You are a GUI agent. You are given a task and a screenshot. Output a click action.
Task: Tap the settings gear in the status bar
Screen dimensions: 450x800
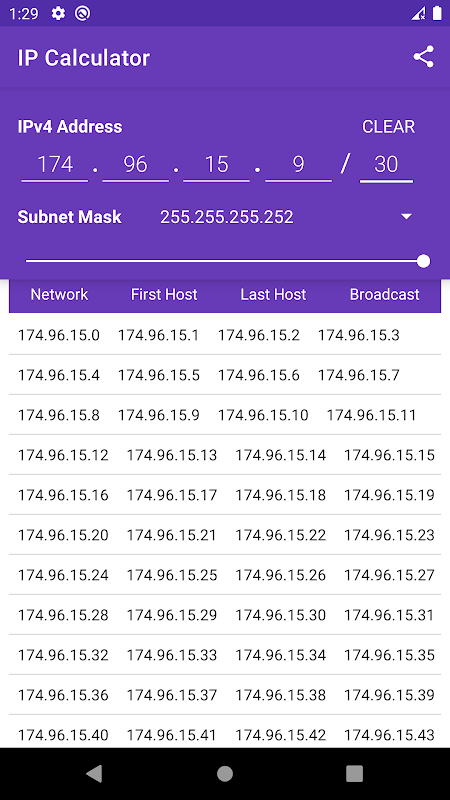pos(58,13)
